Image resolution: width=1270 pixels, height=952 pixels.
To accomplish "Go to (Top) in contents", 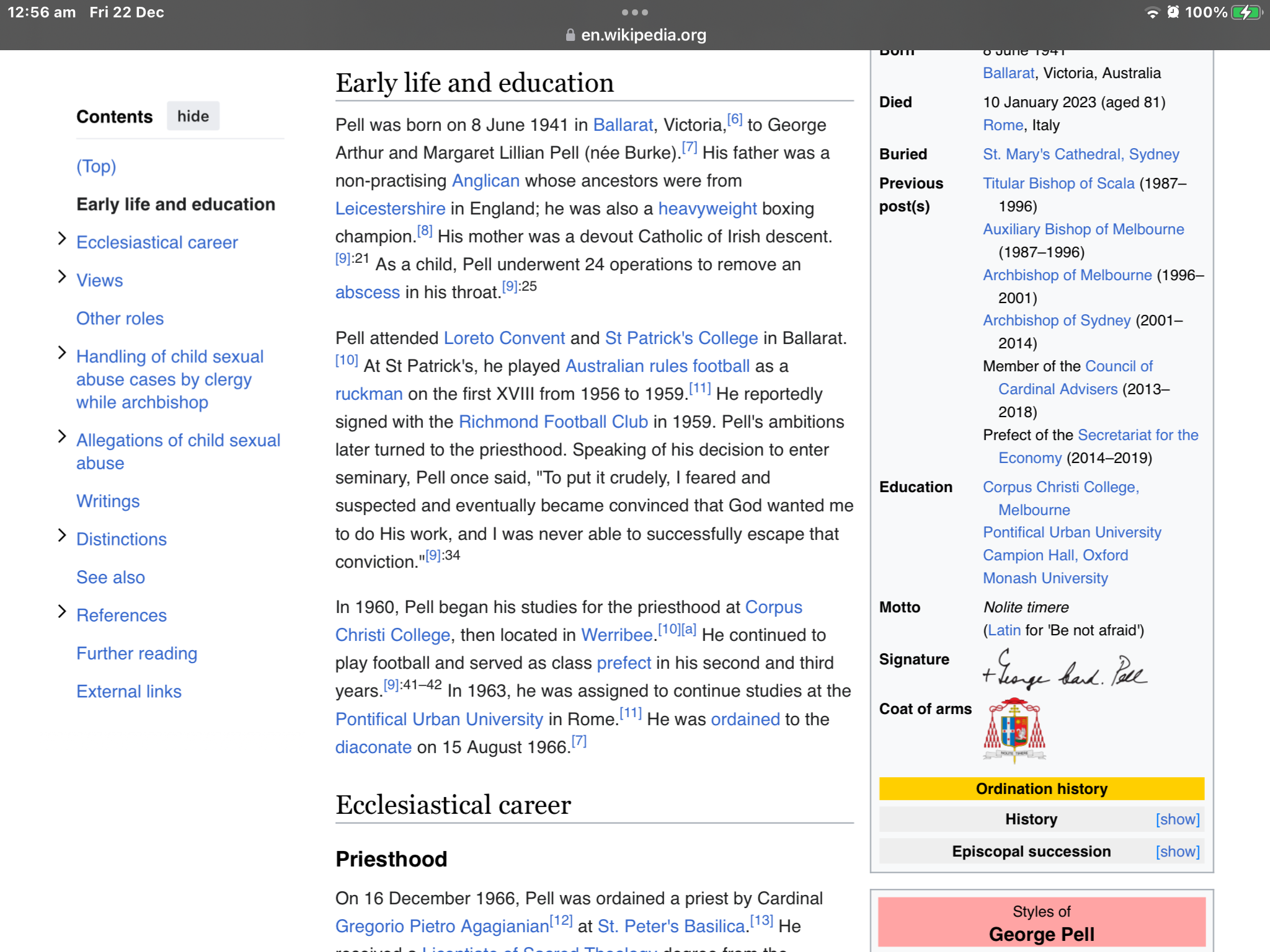I will coord(96,166).
